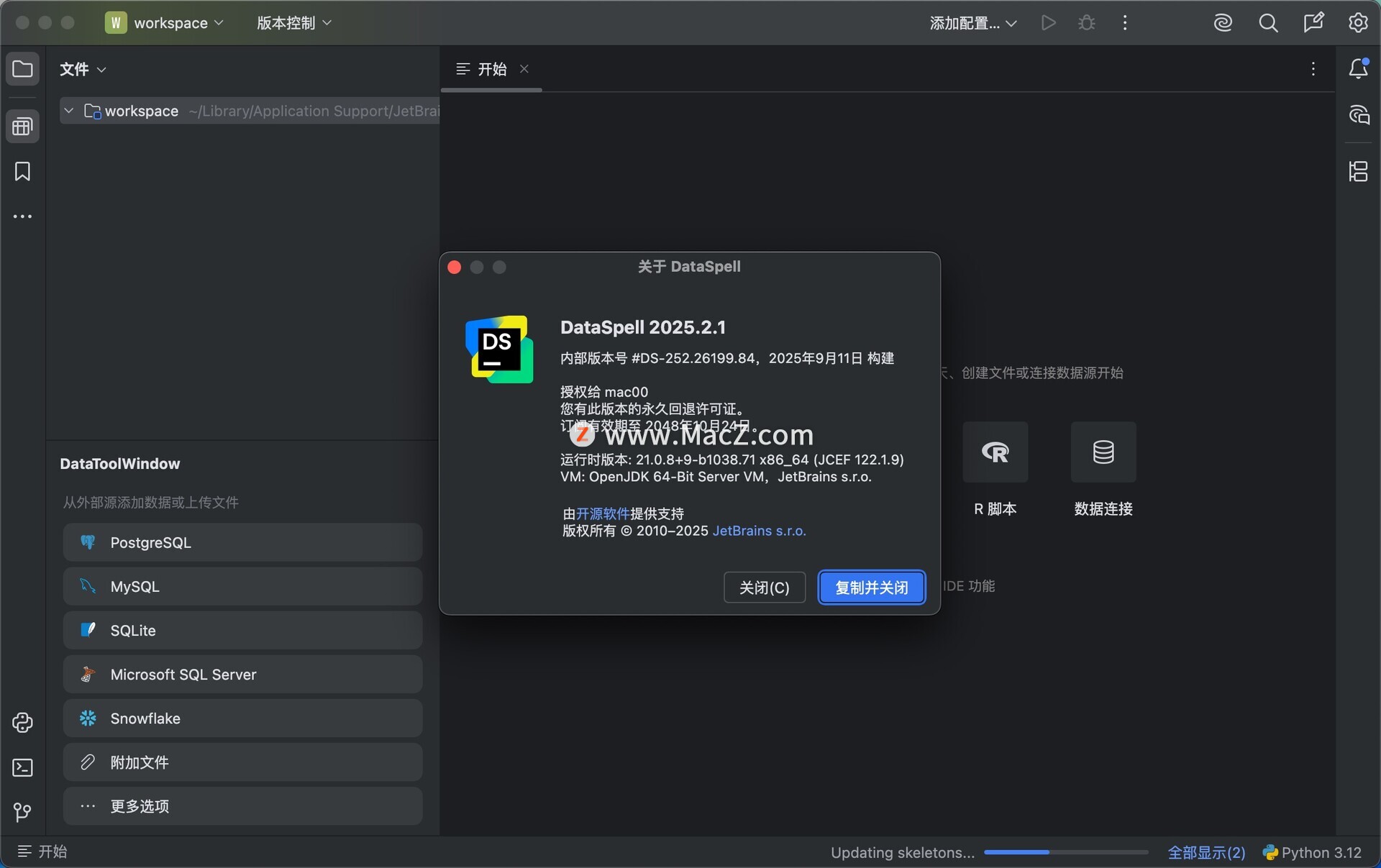1381x868 pixels.
Task: Open the 添加配置 run configuration dropdown
Action: coord(972,23)
